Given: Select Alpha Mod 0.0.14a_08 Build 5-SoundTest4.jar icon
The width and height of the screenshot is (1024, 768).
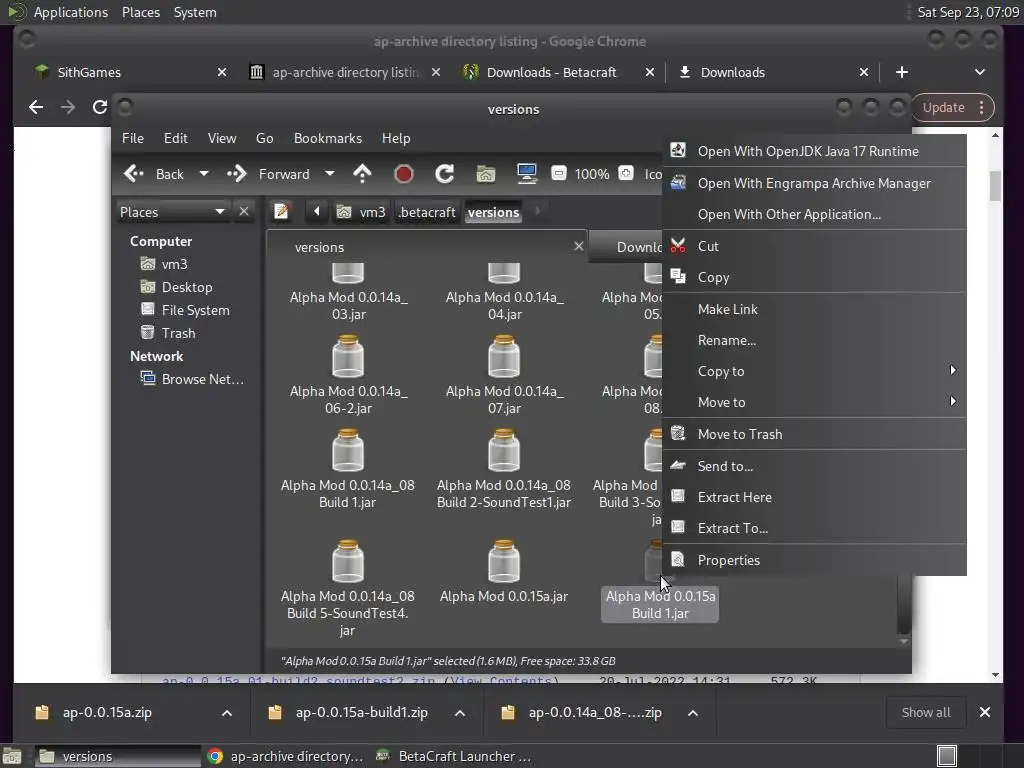Looking at the screenshot, I should pos(348,562).
